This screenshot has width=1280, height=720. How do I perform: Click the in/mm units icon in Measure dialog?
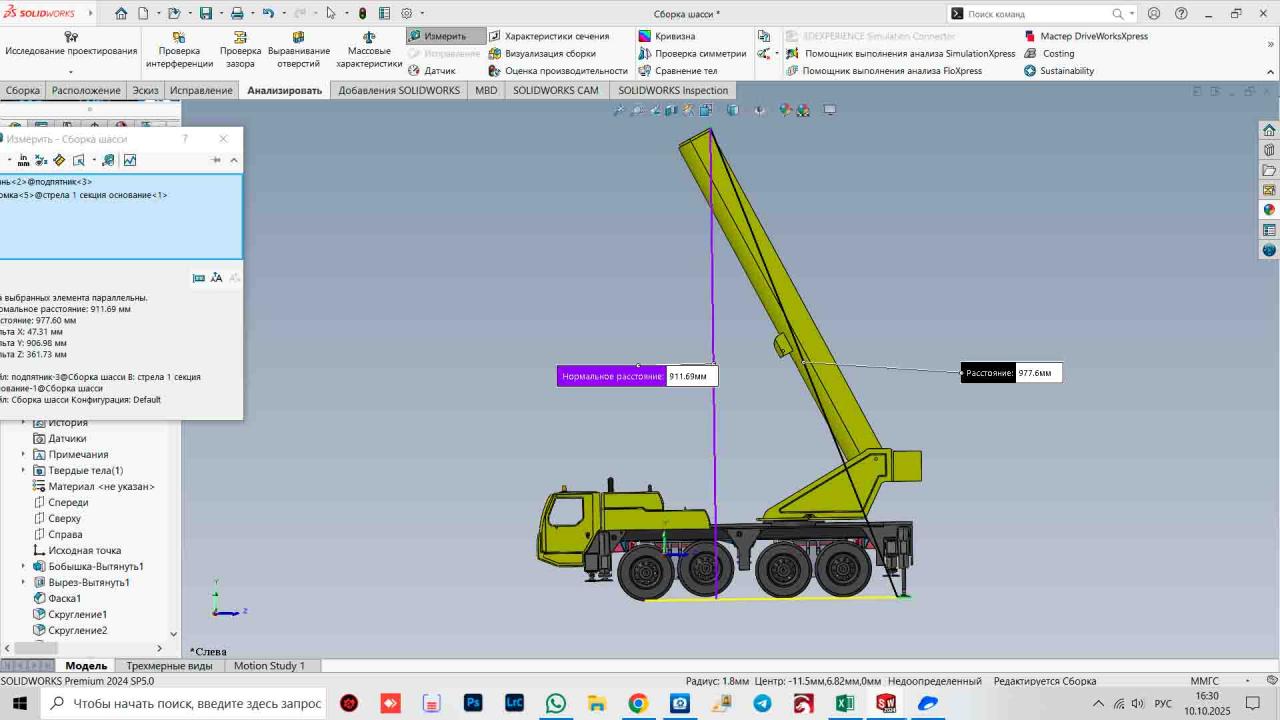click(23, 160)
